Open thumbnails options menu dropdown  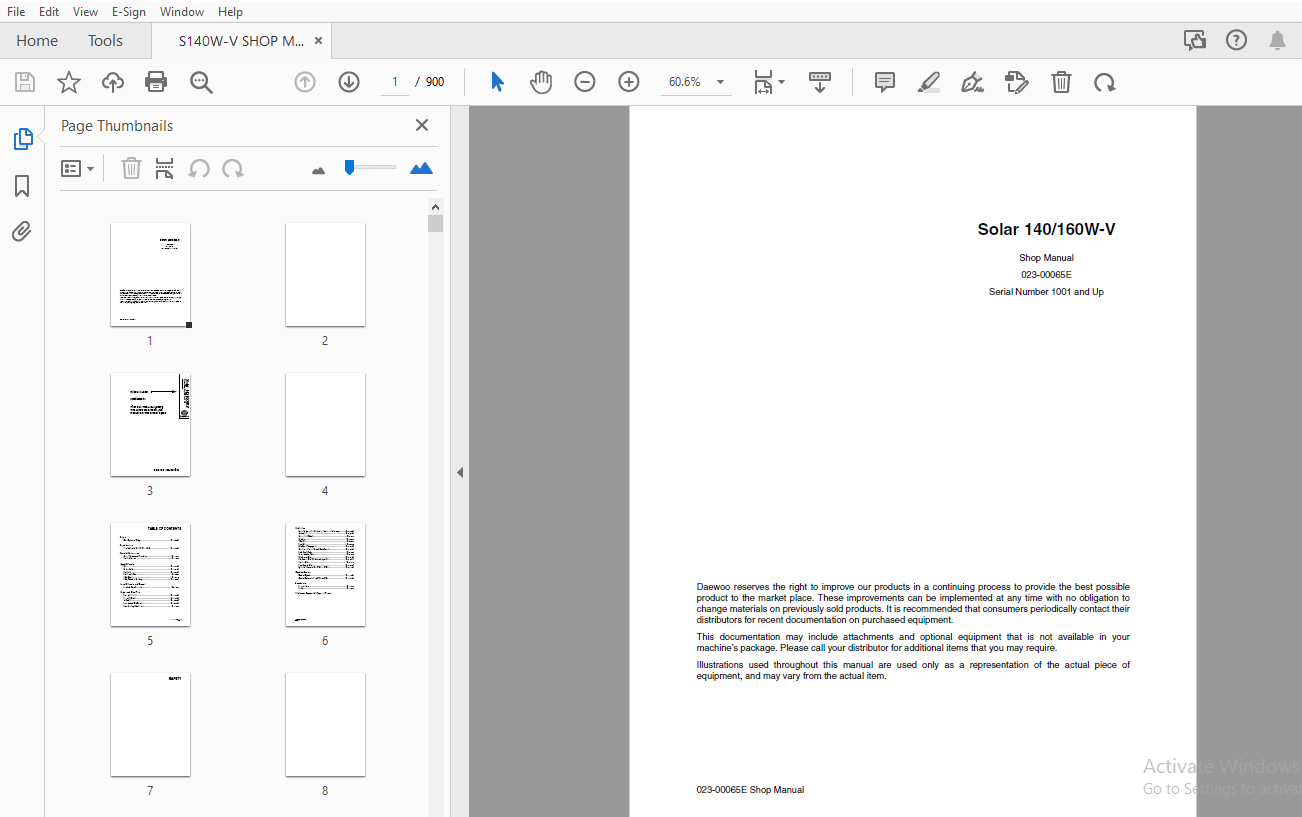[78, 168]
